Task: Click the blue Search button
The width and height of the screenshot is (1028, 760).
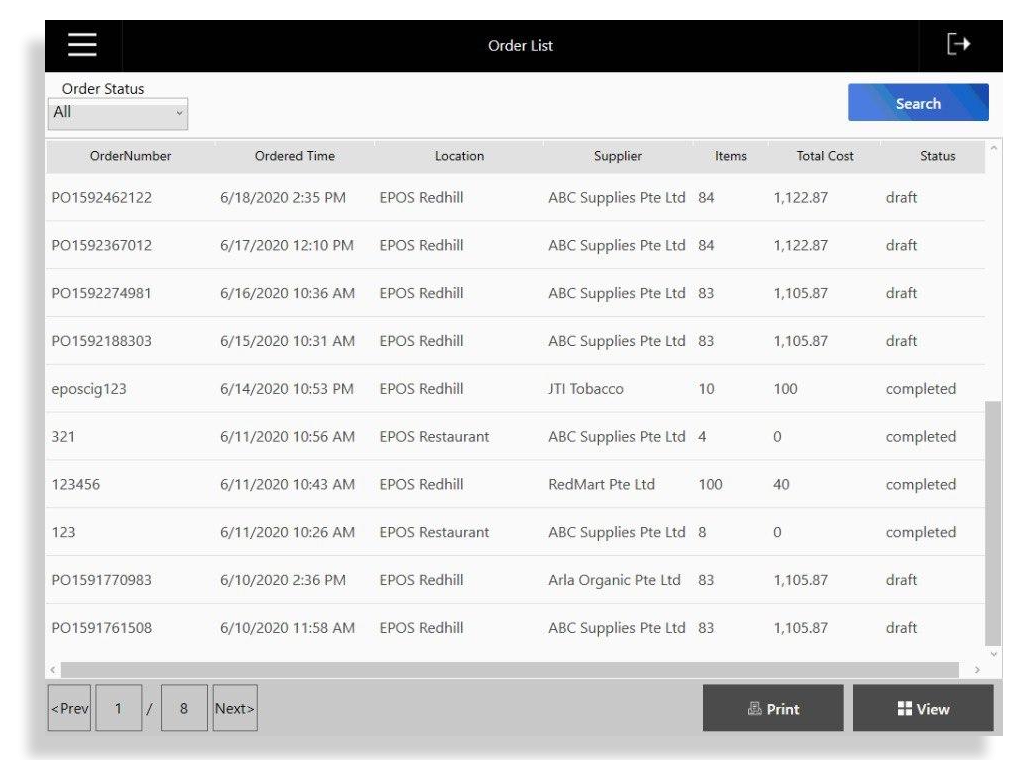Action: coord(918,103)
